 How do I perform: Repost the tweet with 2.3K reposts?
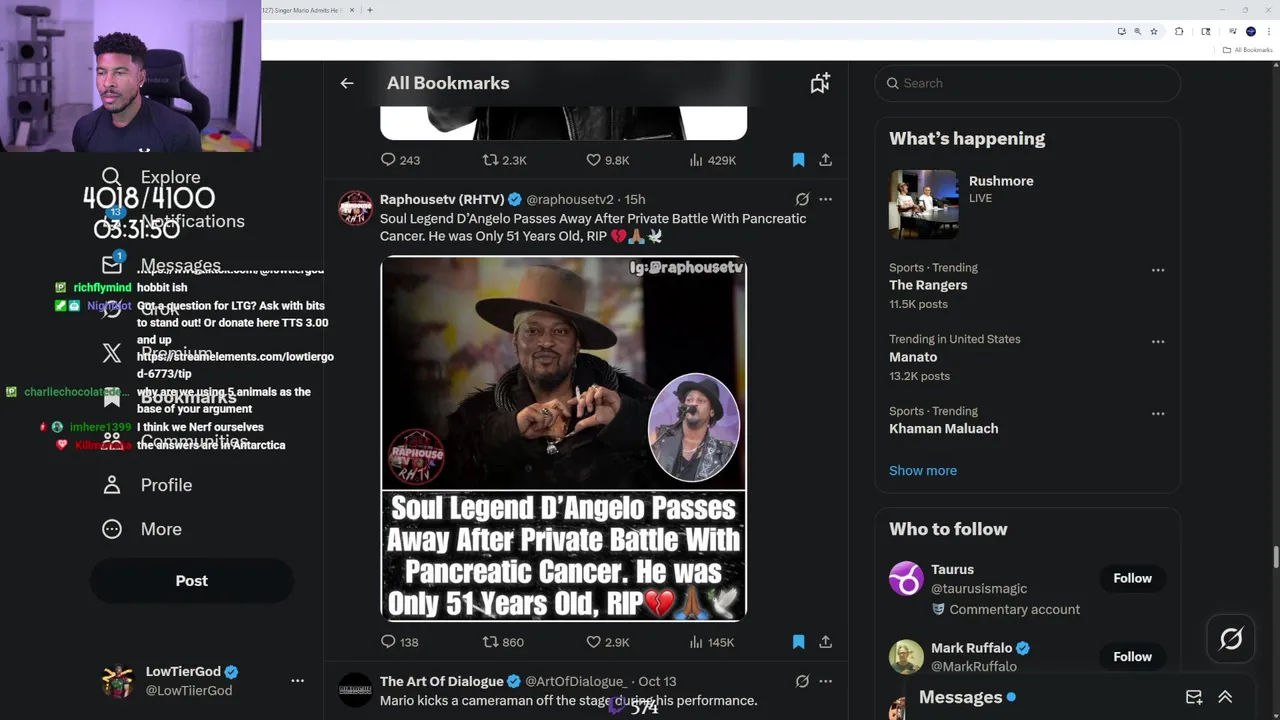click(504, 160)
